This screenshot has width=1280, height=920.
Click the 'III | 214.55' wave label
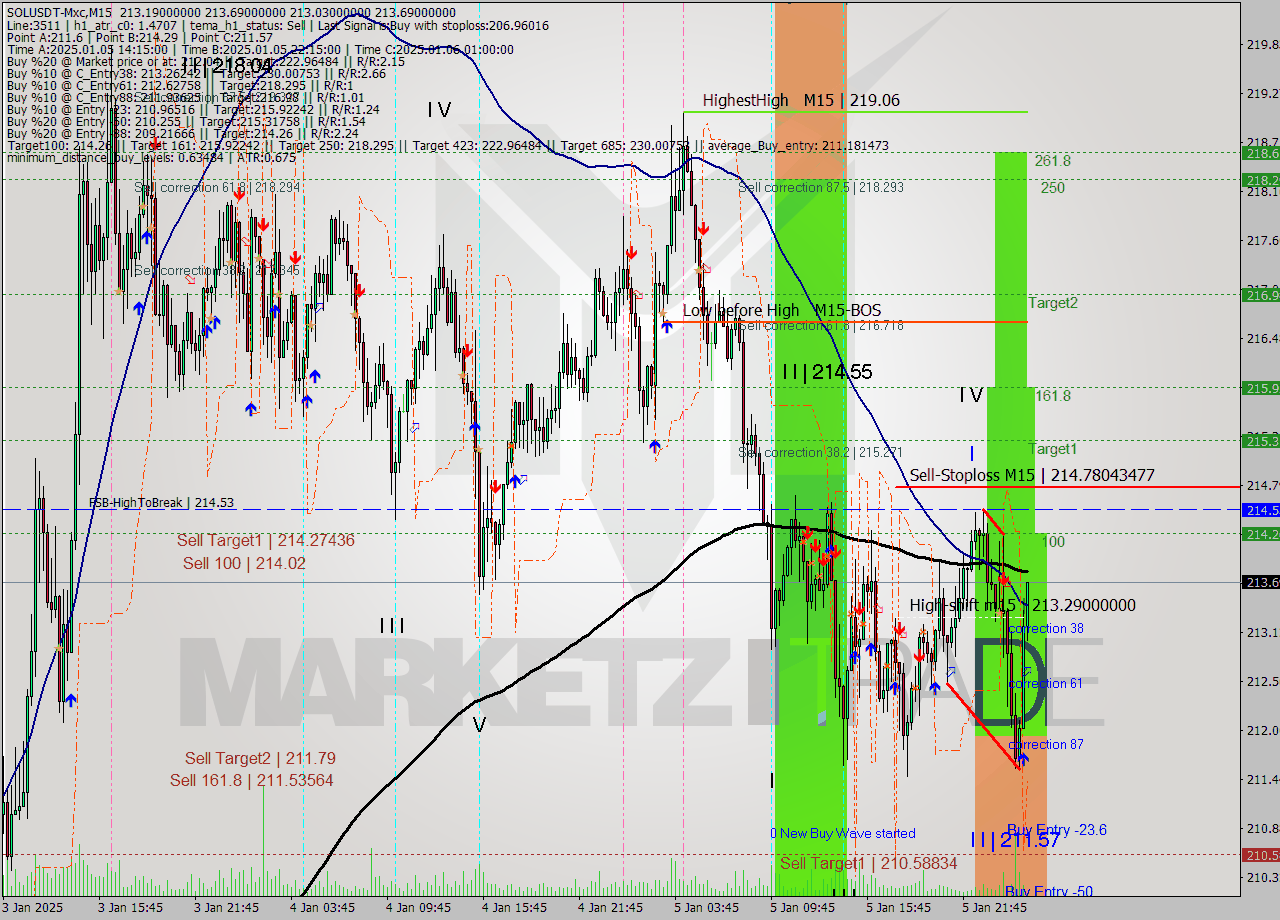click(x=827, y=372)
